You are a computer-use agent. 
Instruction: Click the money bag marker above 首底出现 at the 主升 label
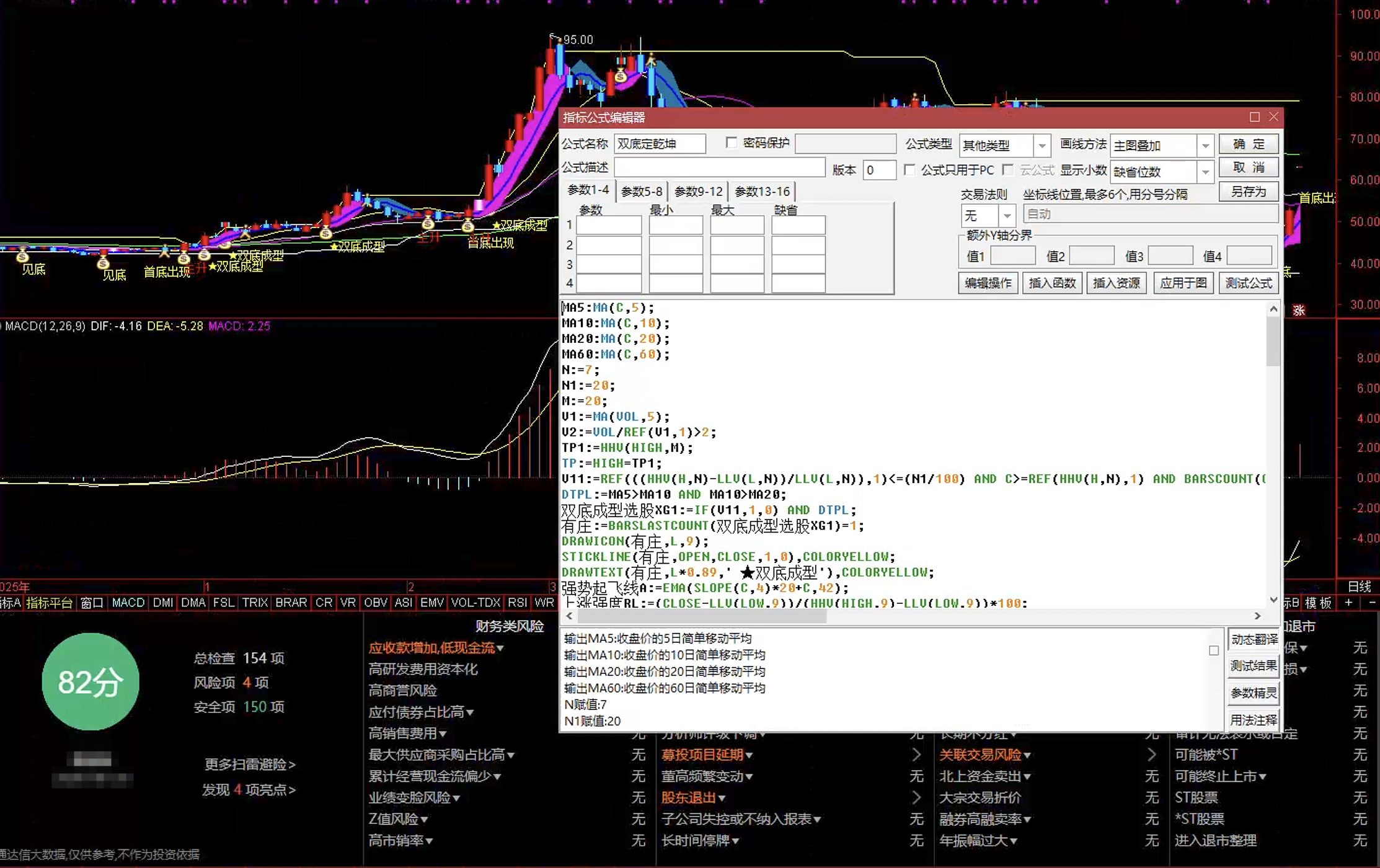click(x=468, y=226)
